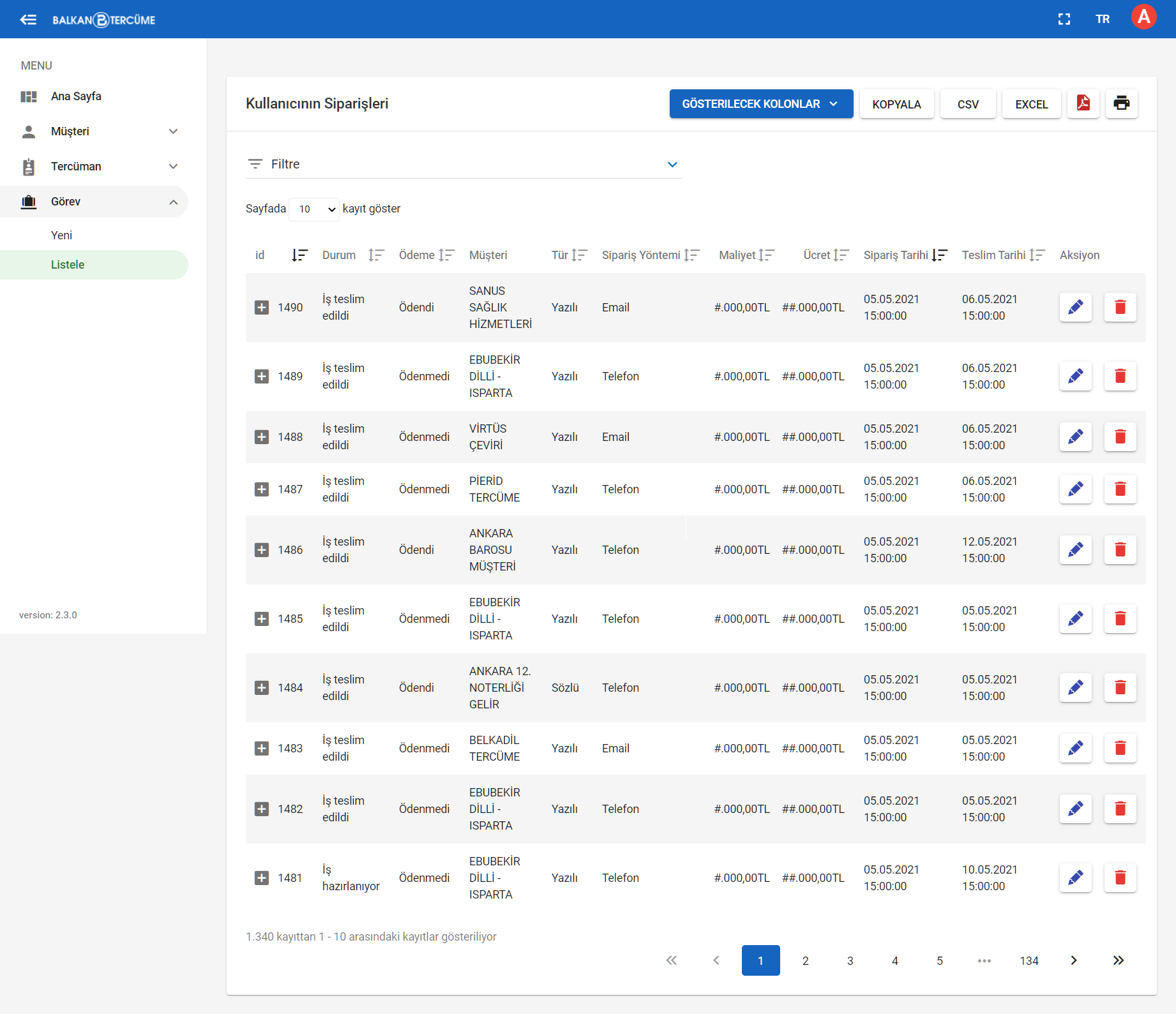
Task: Collapse the Görev menu
Action: (x=94, y=202)
